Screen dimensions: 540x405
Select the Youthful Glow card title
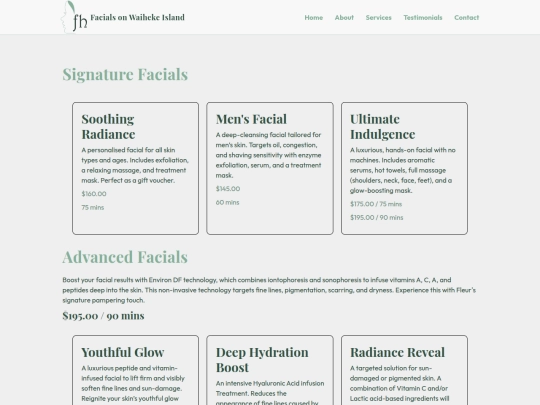click(123, 352)
